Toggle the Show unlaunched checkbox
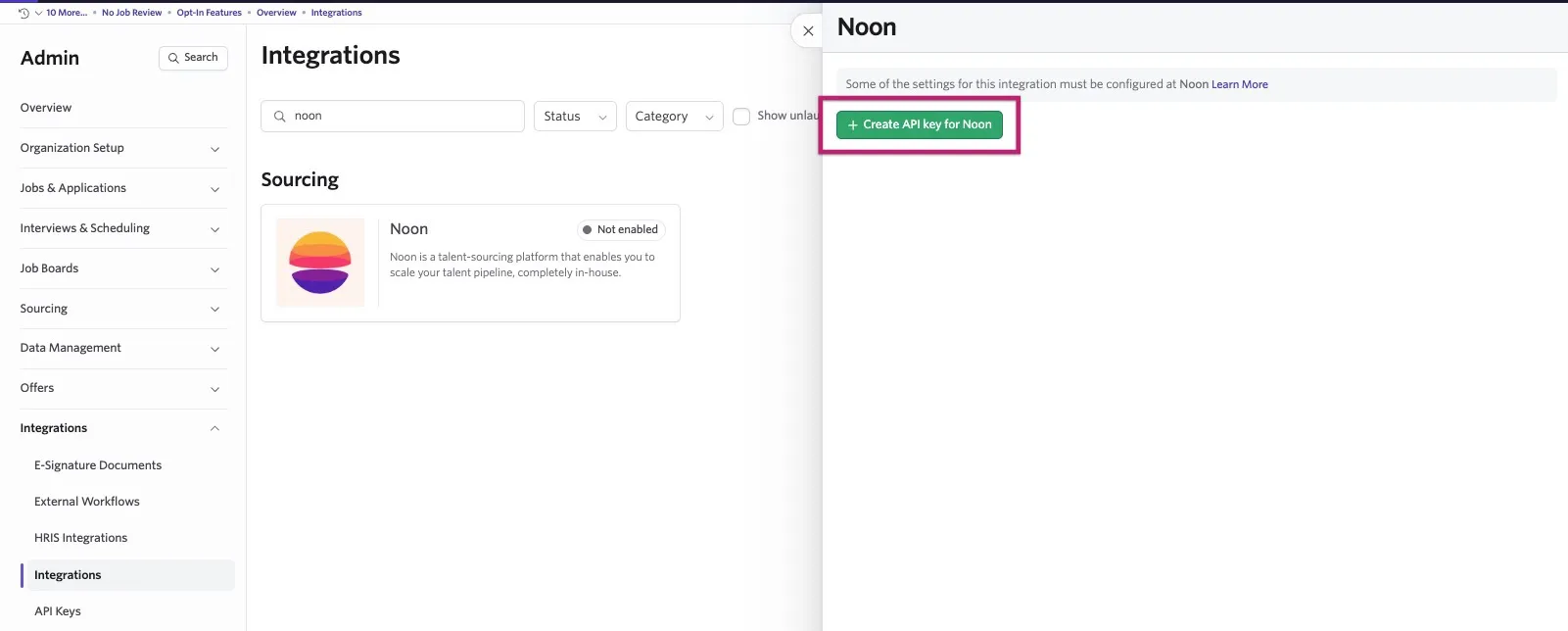 [741, 116]
